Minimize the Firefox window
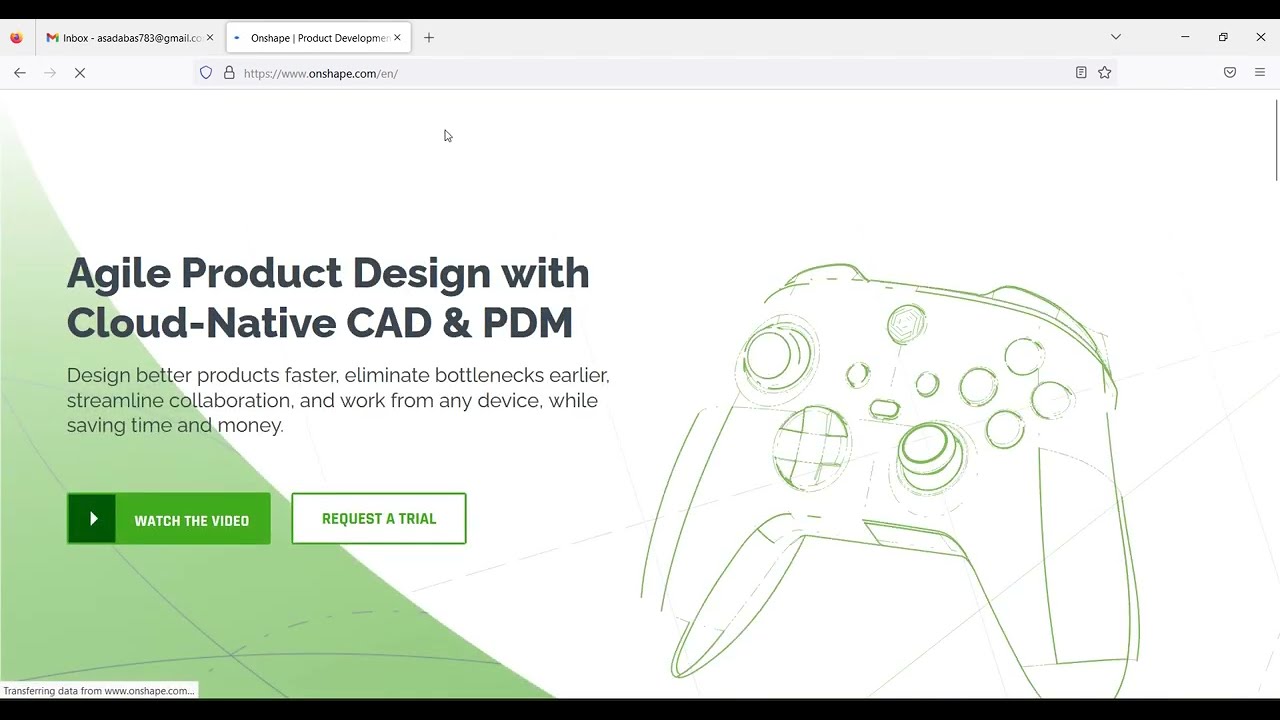This screenshot has width=1280, height=720. point(1185,37)
